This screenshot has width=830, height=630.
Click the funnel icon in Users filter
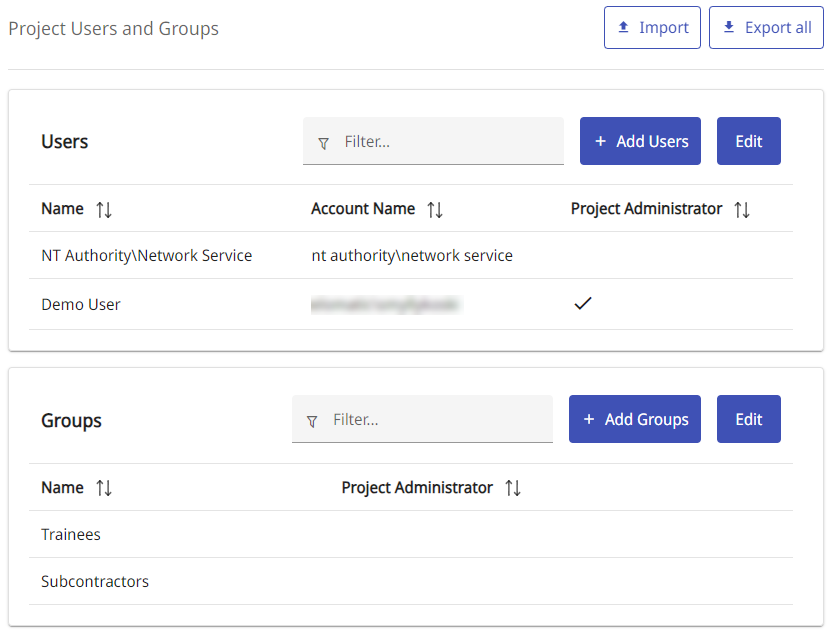[x=323, y=143]
